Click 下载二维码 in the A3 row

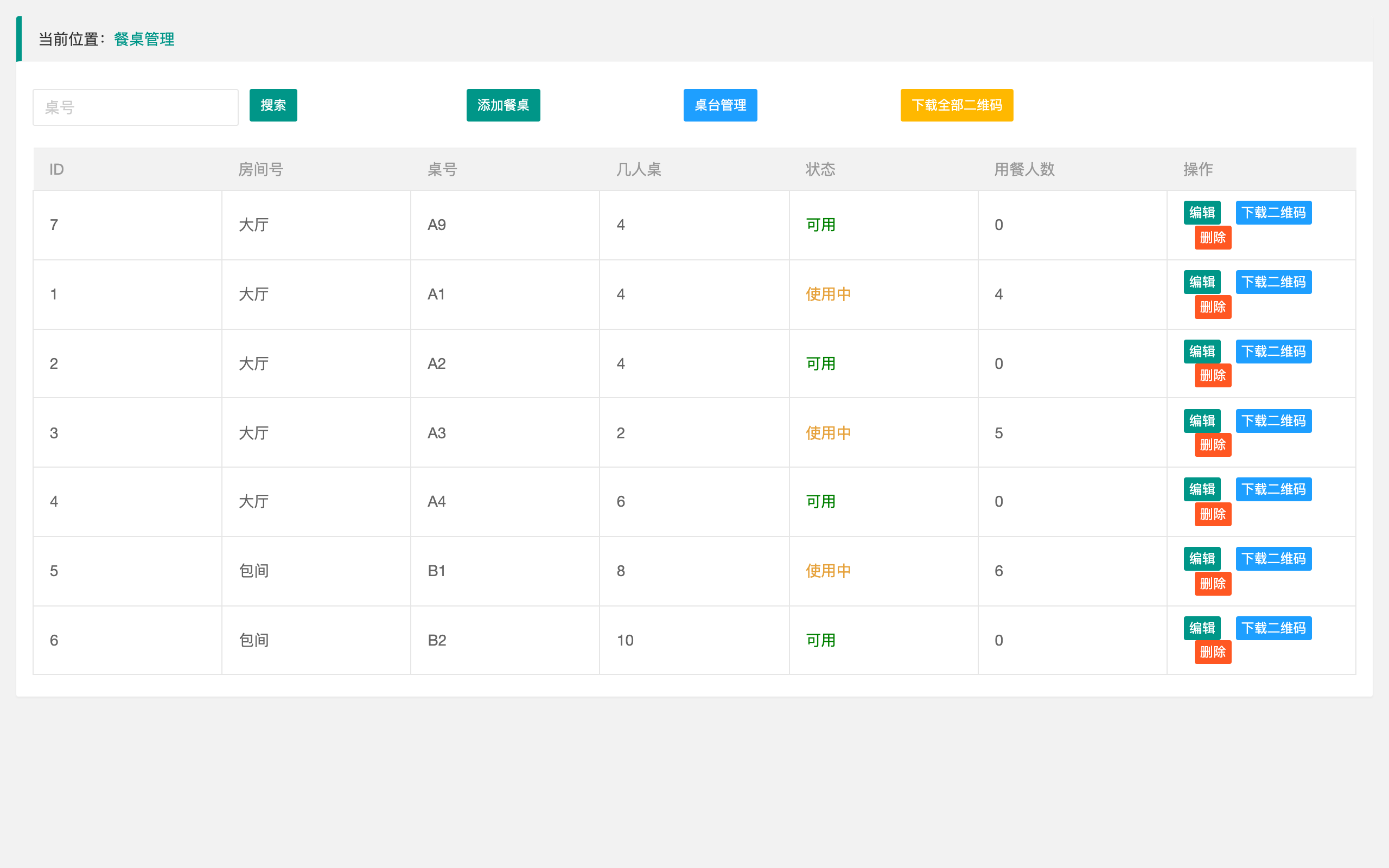pos(1273,421)
